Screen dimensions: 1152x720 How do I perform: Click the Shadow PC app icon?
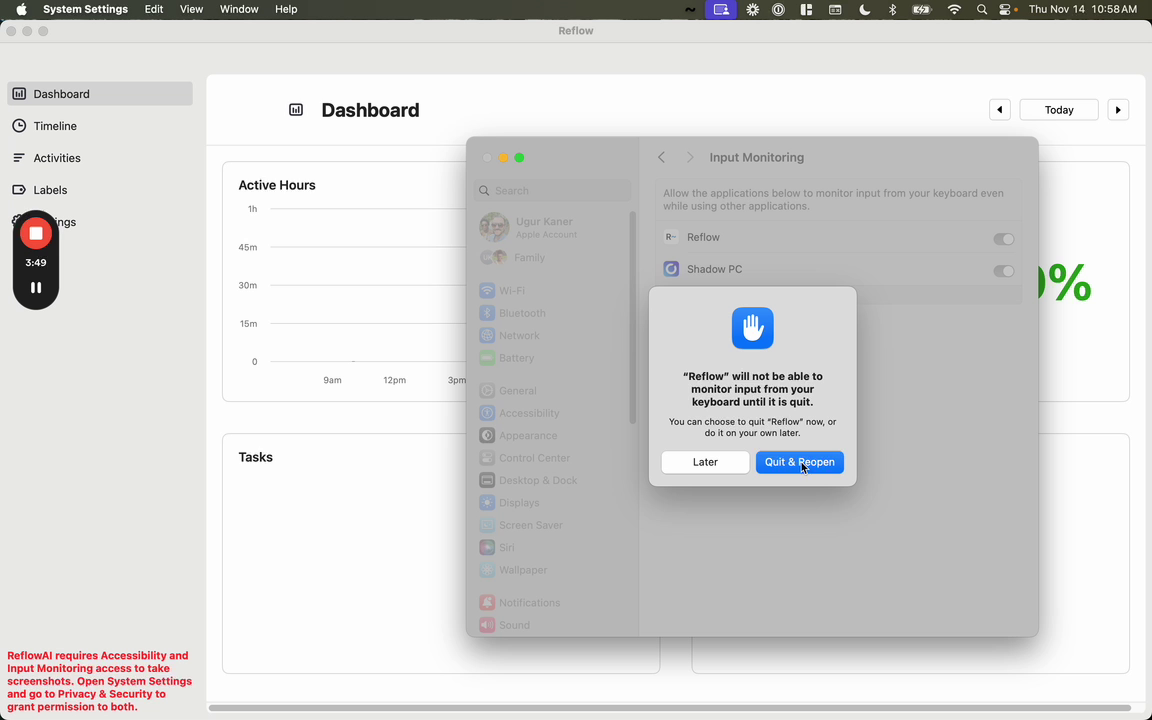tap(671, 269)
